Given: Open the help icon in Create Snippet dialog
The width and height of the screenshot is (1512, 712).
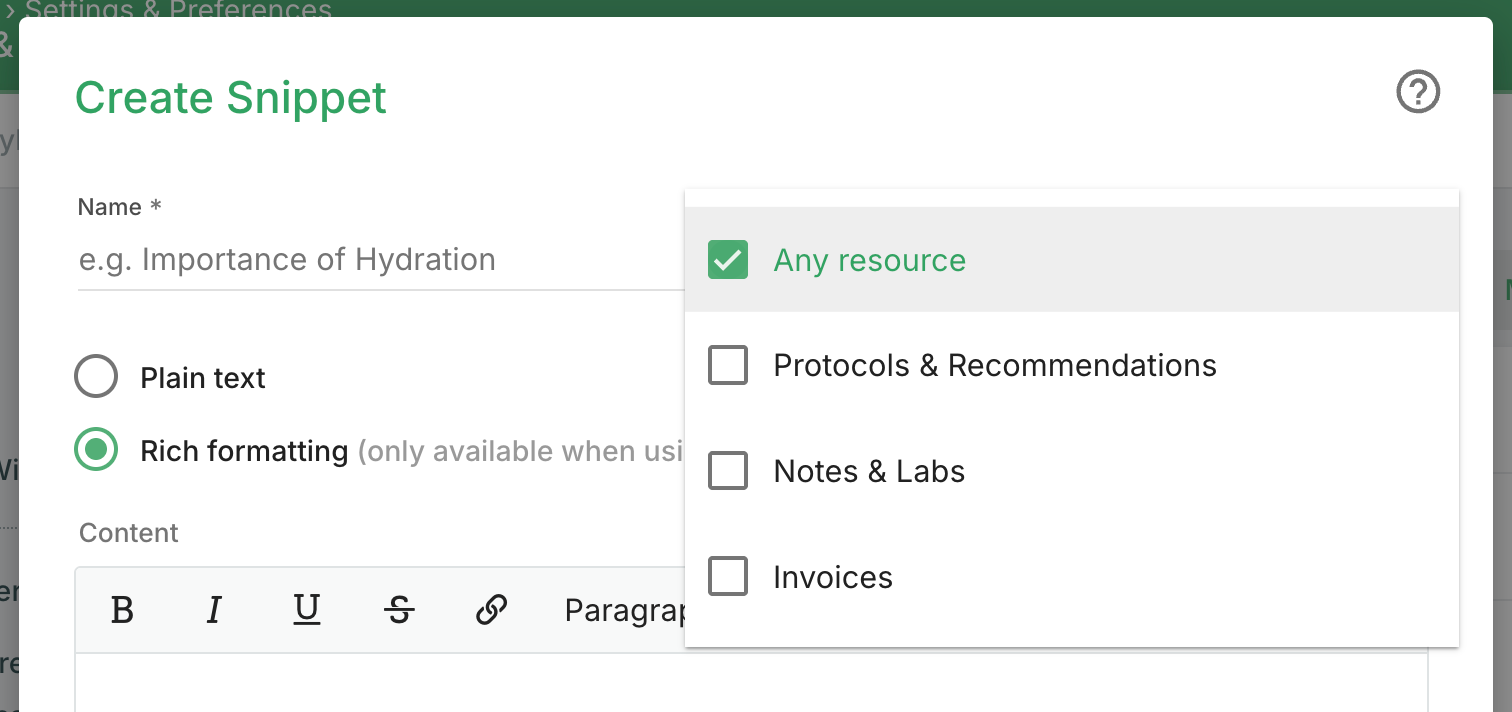Looking at the screenshot, I should click(x=1417, y=93).
